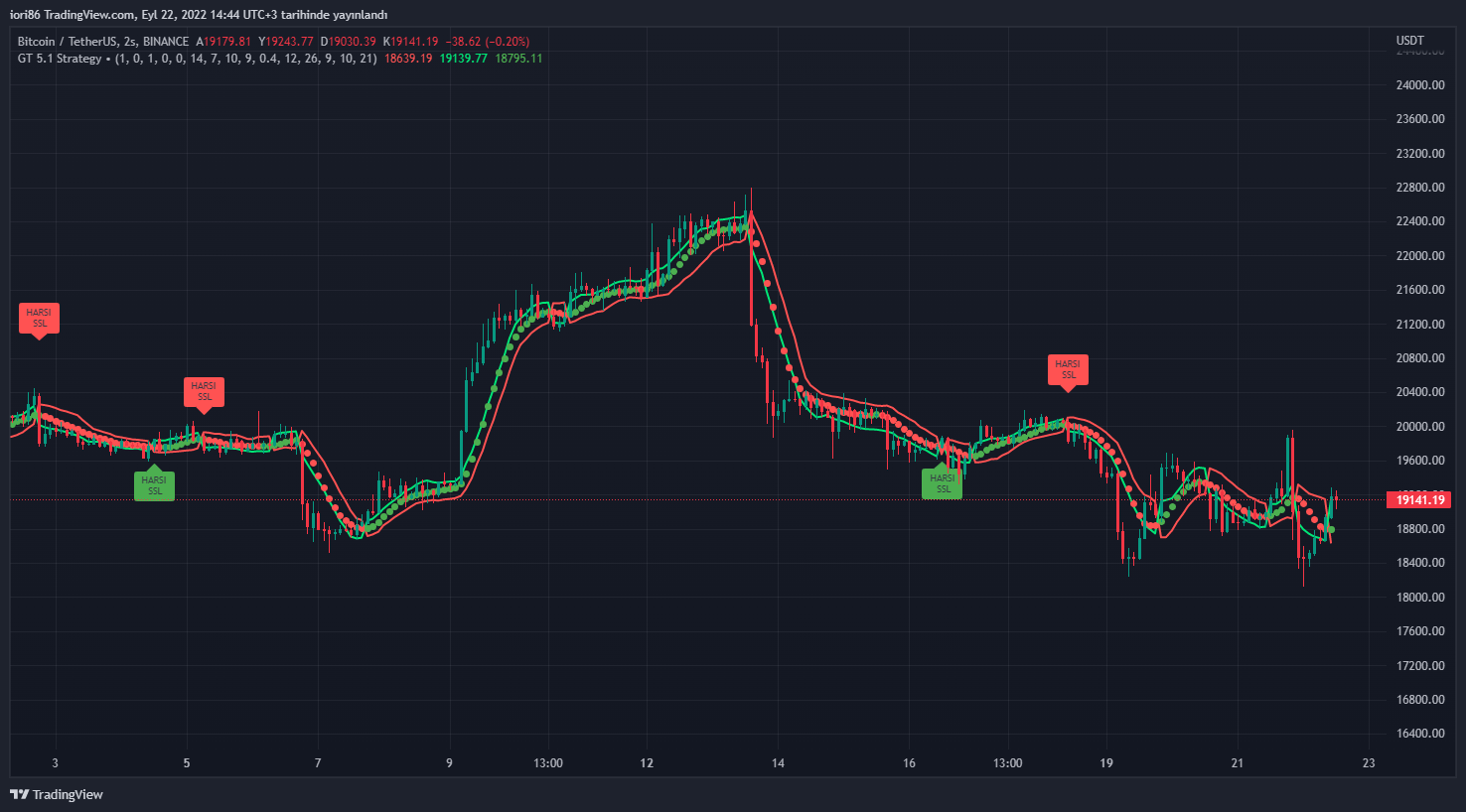Click the red HARSI SSL label above date 3

tap(39, 320)
